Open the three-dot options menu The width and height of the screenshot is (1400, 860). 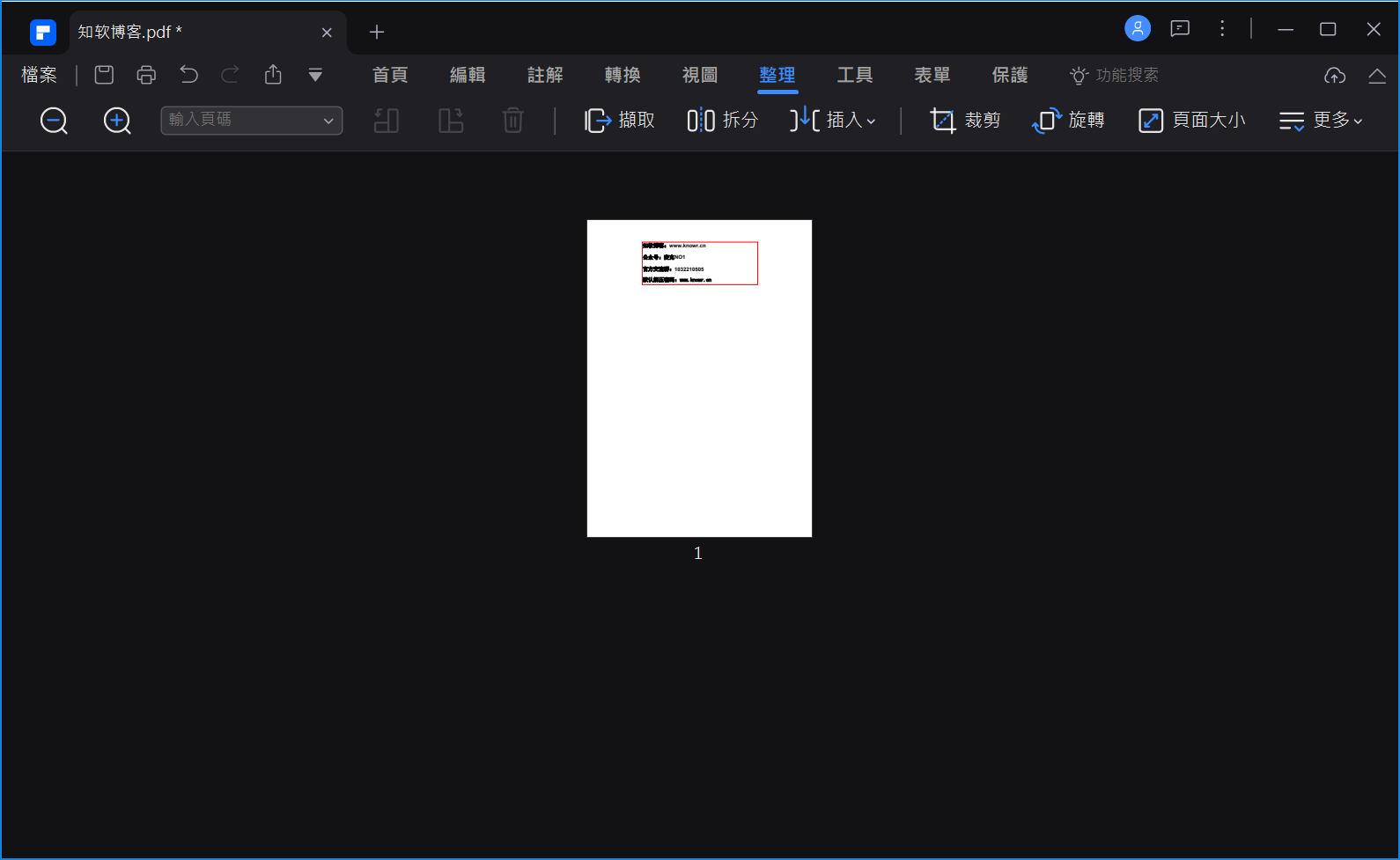1222,29
